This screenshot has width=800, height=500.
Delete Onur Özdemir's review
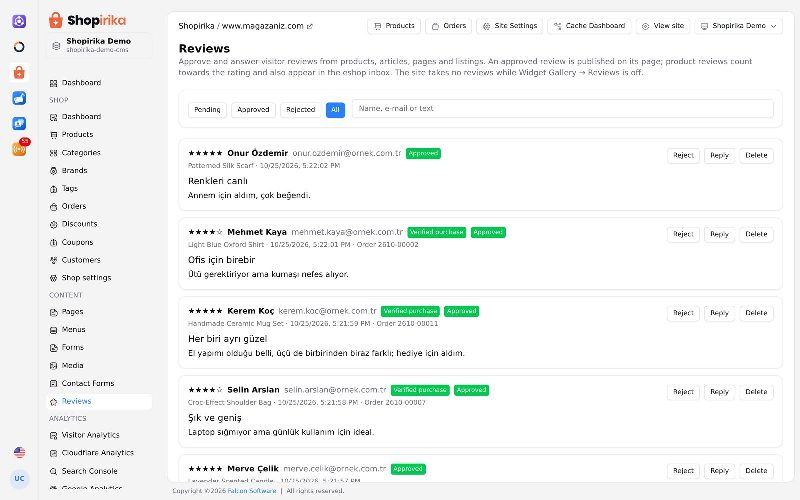click(756, 156)
